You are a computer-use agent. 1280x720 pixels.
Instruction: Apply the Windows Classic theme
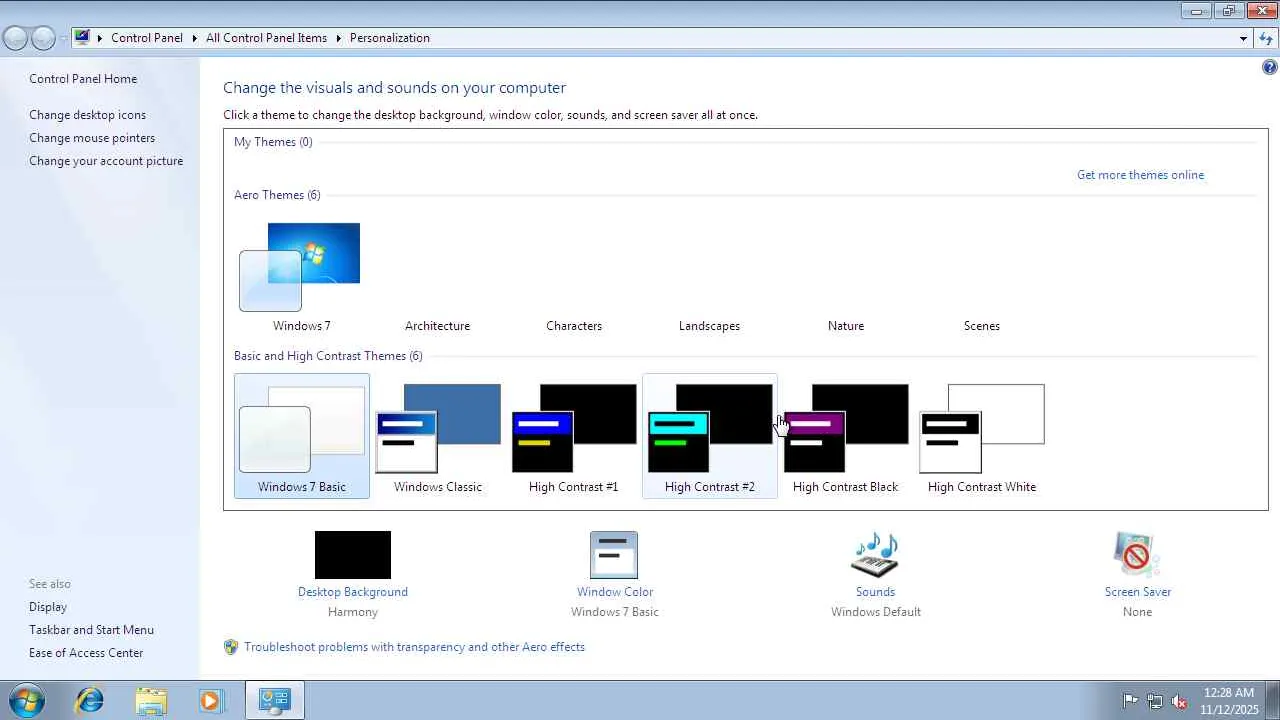tap(438, 436)
